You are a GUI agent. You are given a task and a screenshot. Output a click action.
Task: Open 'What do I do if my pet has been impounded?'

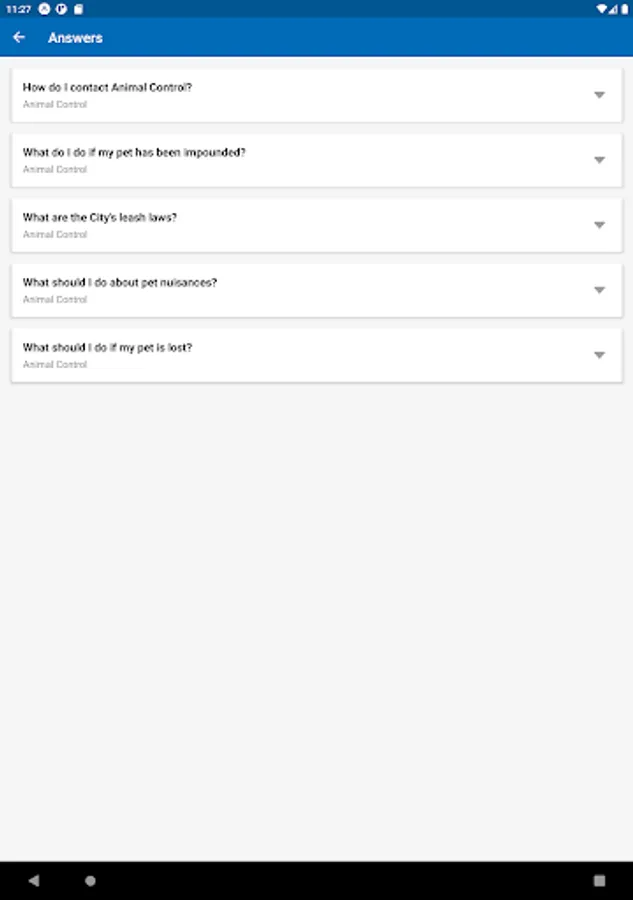[x=134, y=153]
